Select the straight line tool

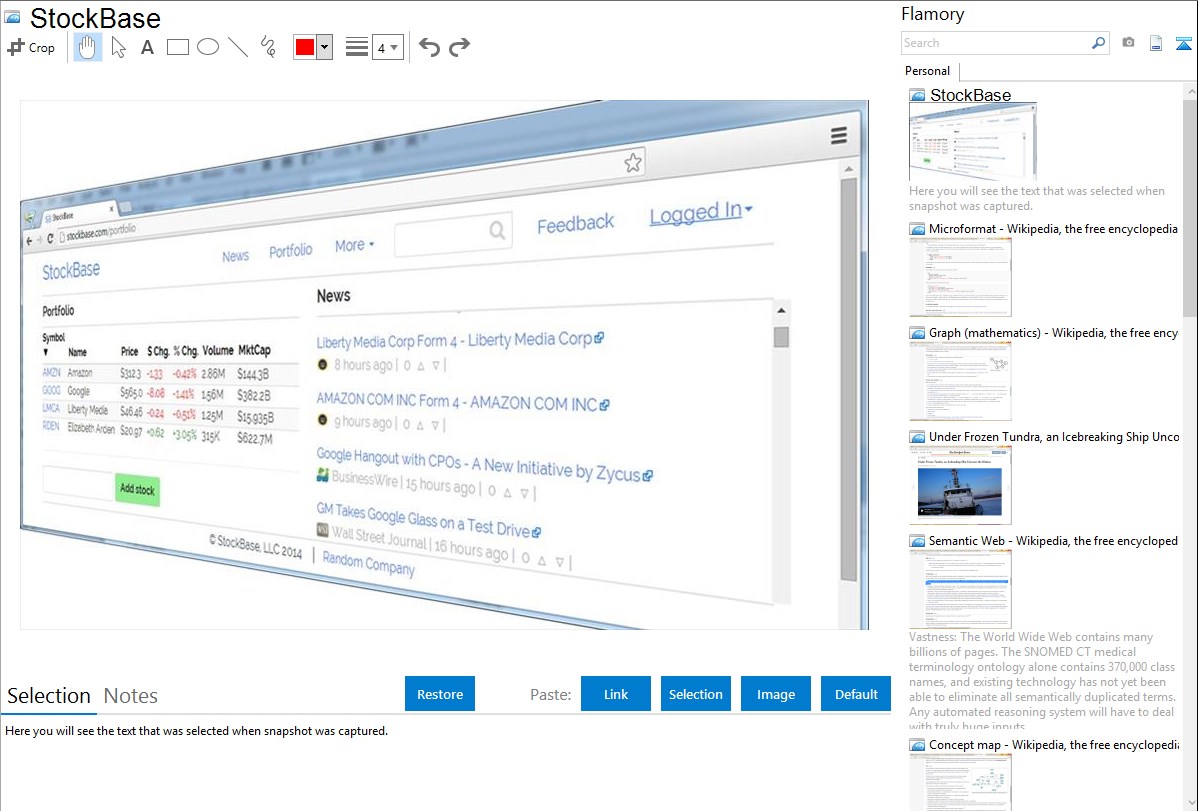pos(238,47)
